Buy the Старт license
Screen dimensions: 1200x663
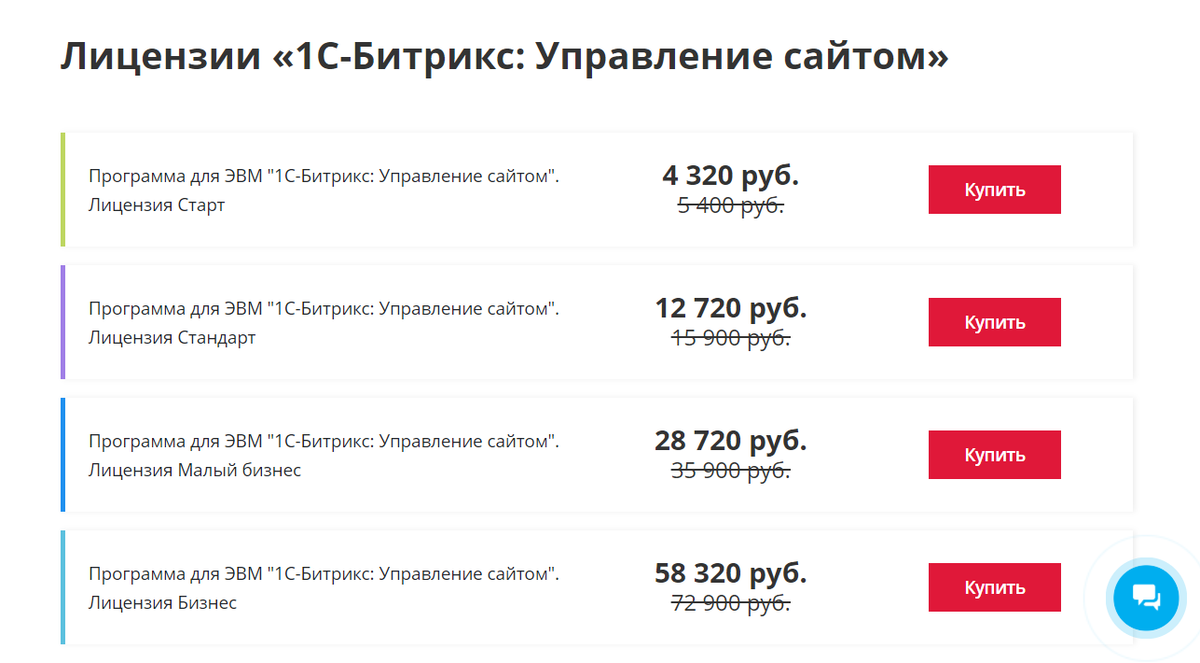pyautogui.click(x=994, y=189)
